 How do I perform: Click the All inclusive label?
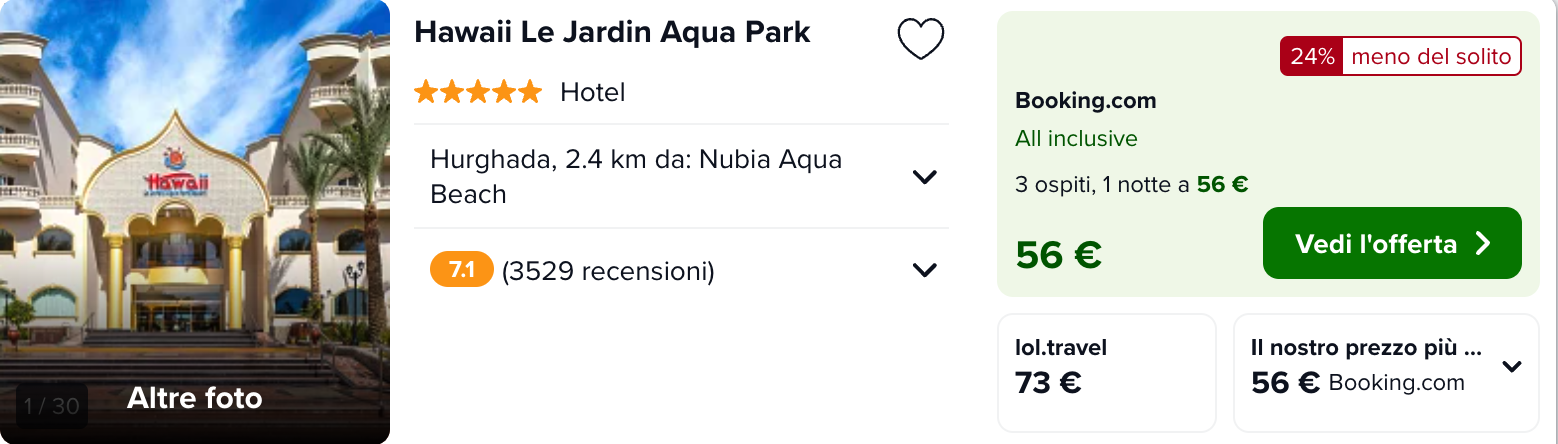[1076, 139]
